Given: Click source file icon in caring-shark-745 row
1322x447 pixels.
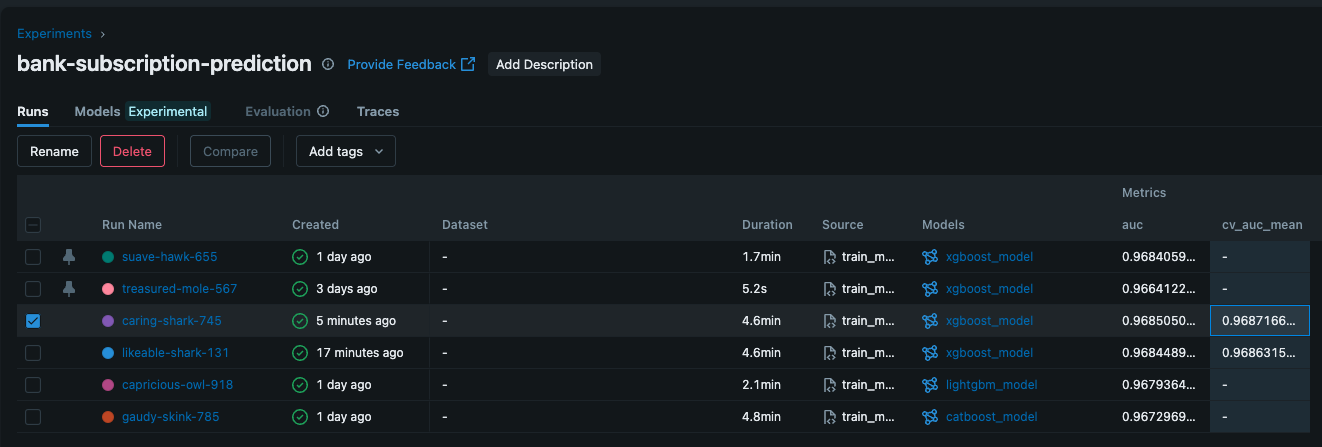Looking at the screenshot, I should [829, 321].
